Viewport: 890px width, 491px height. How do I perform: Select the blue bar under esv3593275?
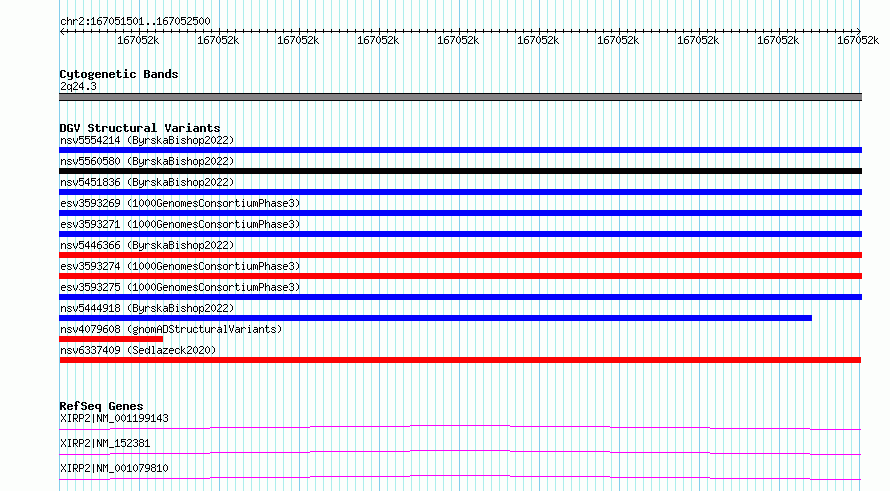click(x=460, y=297)
